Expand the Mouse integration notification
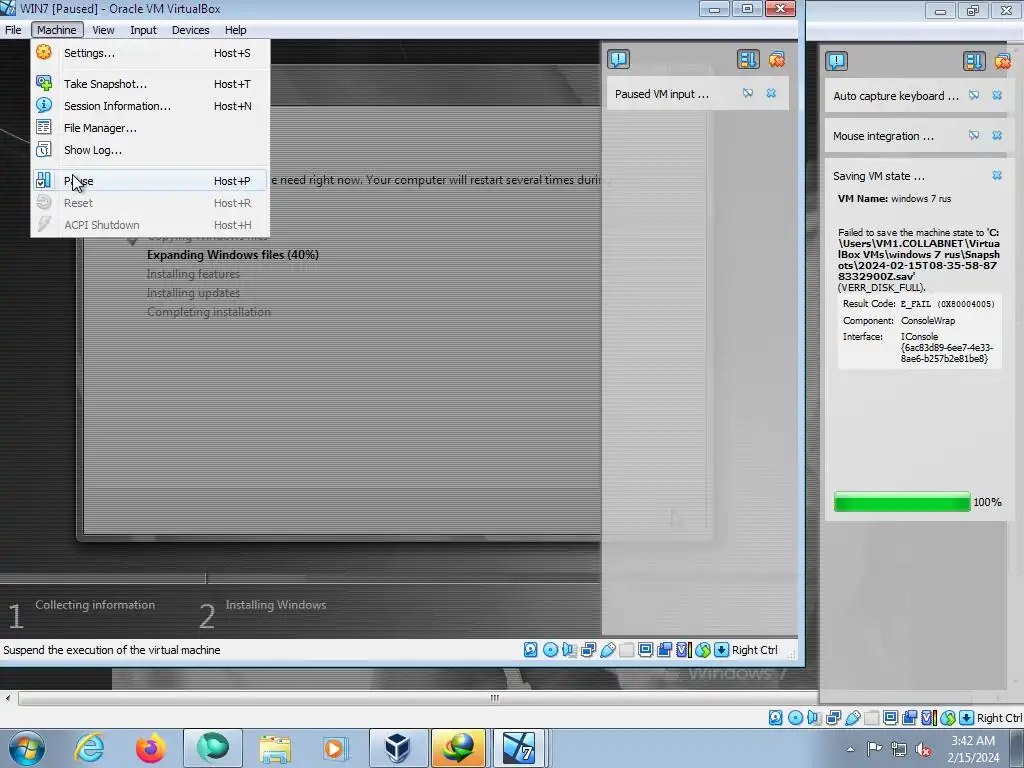This screenshot has height=768, width=1024. point(884,136)
